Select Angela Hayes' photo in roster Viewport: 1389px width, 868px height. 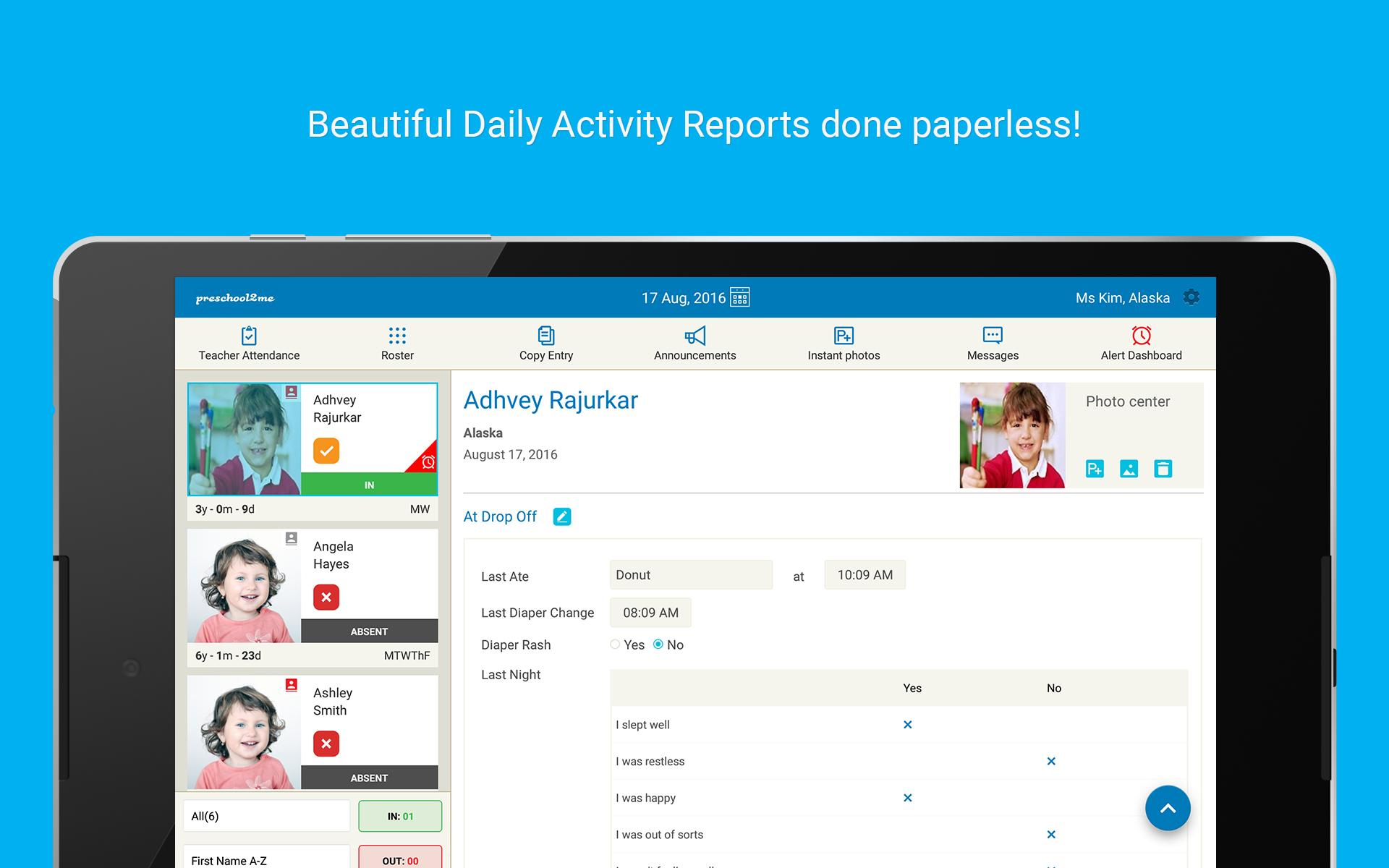[245, 586]
